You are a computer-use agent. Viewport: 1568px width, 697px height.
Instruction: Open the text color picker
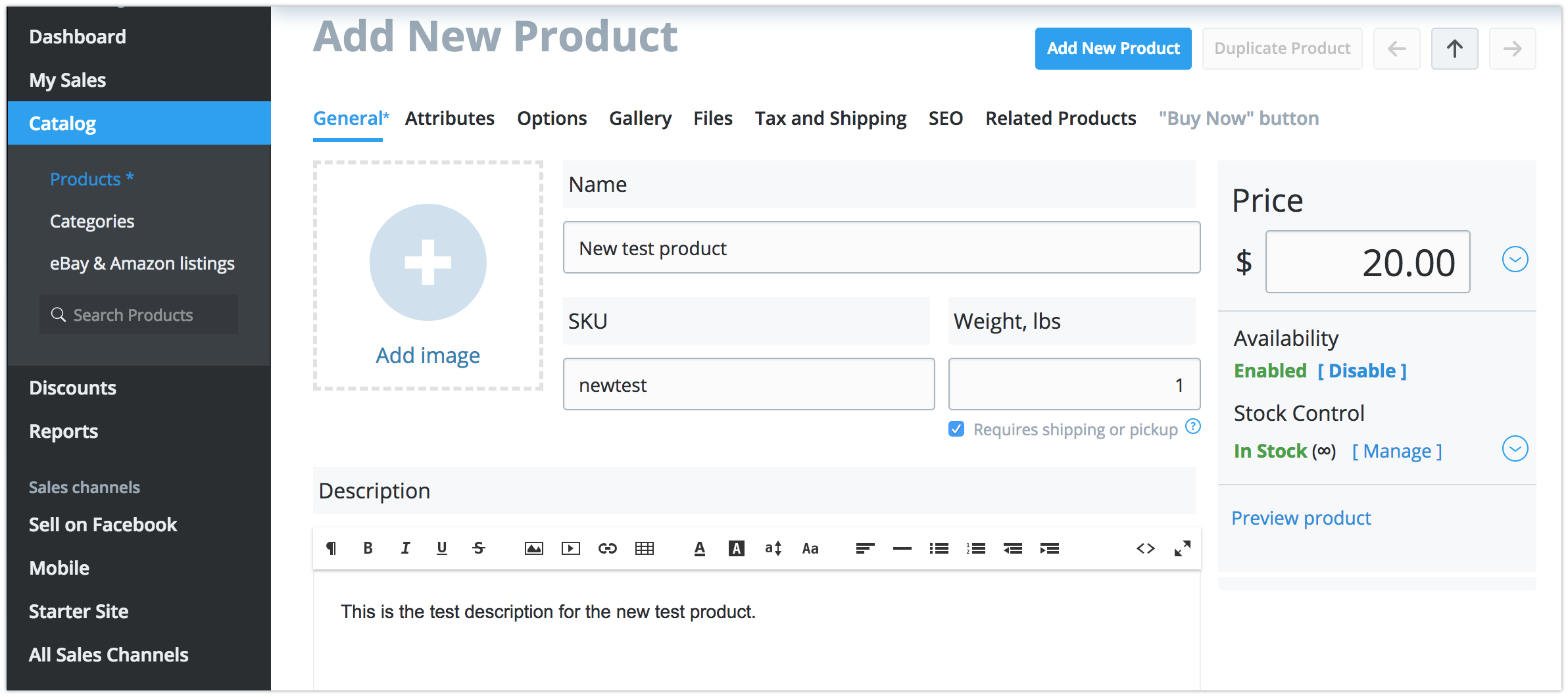point(699,548)
